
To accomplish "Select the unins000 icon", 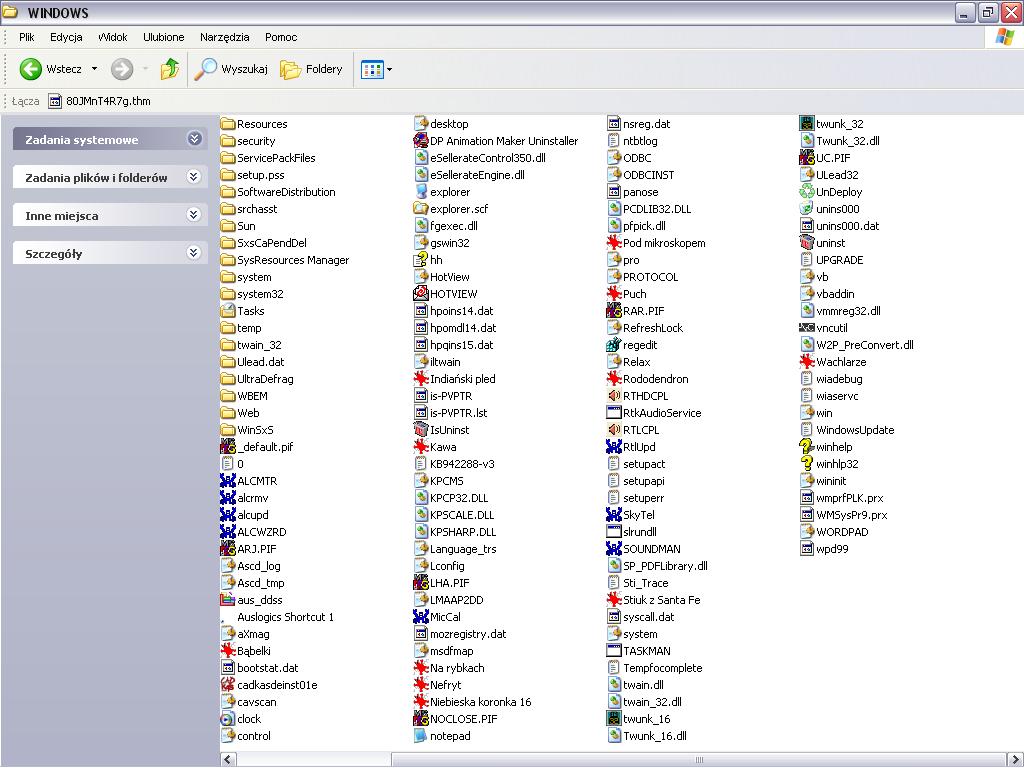I will 807,209.
